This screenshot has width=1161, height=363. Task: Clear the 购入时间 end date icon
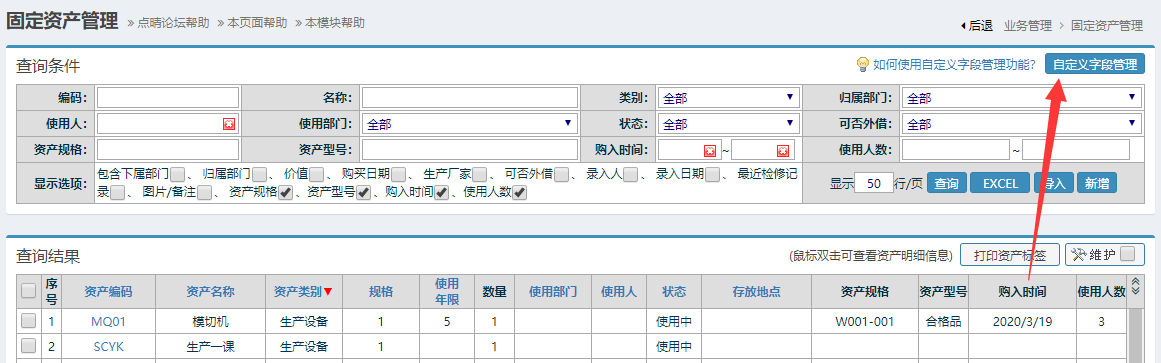tap(783, 150)
